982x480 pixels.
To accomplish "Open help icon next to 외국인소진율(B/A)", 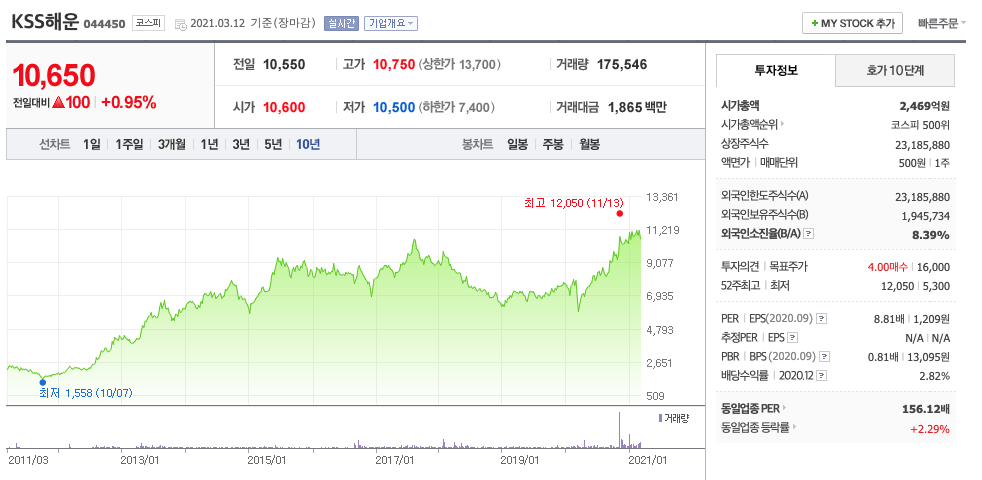I will coord(809,234).
